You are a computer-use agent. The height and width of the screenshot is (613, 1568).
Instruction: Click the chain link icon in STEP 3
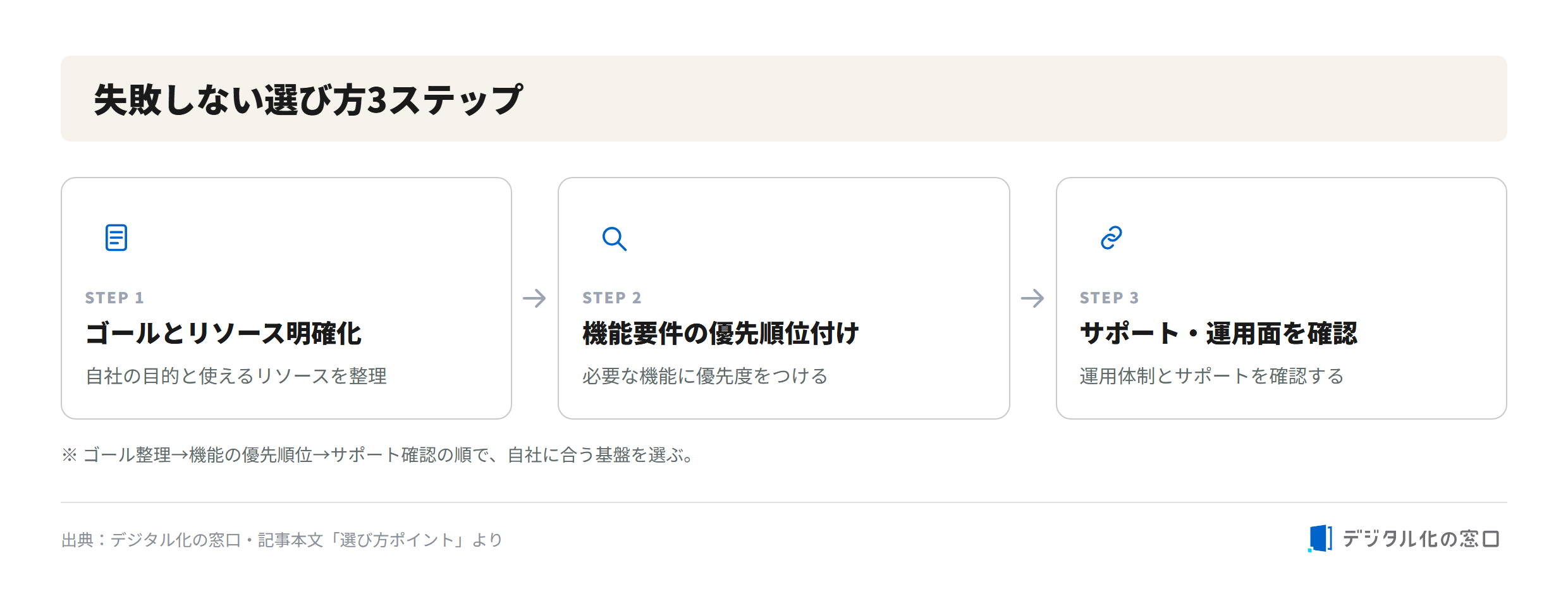point(1111,238)
